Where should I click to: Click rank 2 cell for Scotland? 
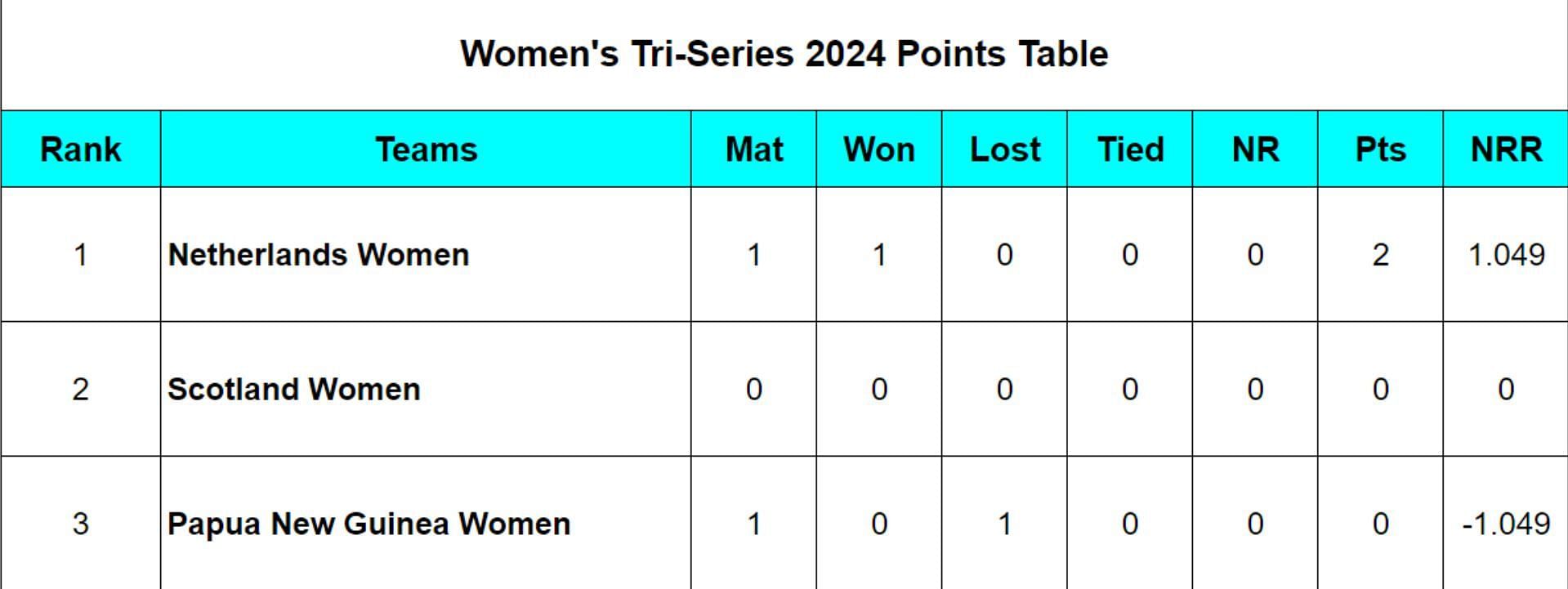(x=81, y=390)
